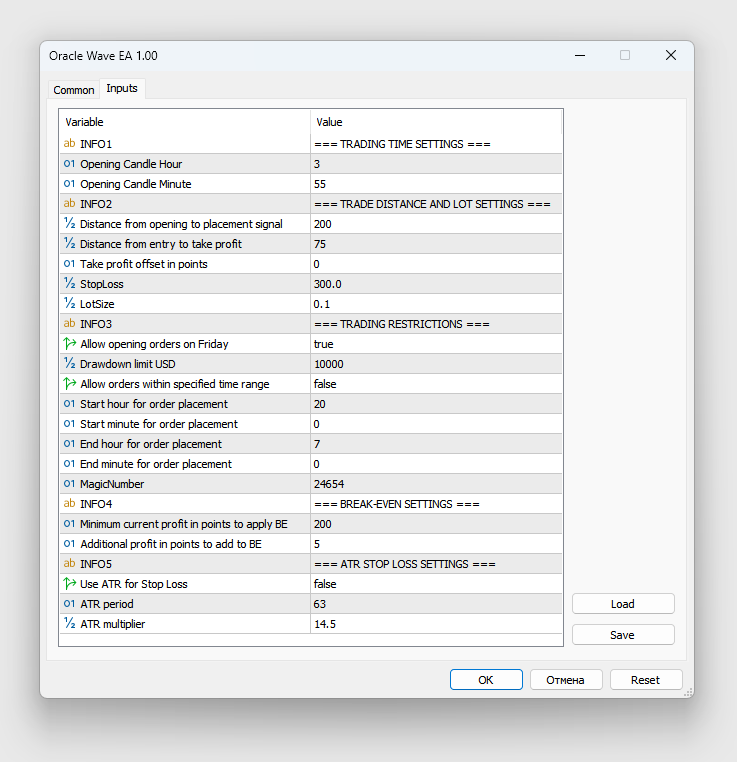
Task: Click the ATR period value cell
Action: click(x=436, y=604)
